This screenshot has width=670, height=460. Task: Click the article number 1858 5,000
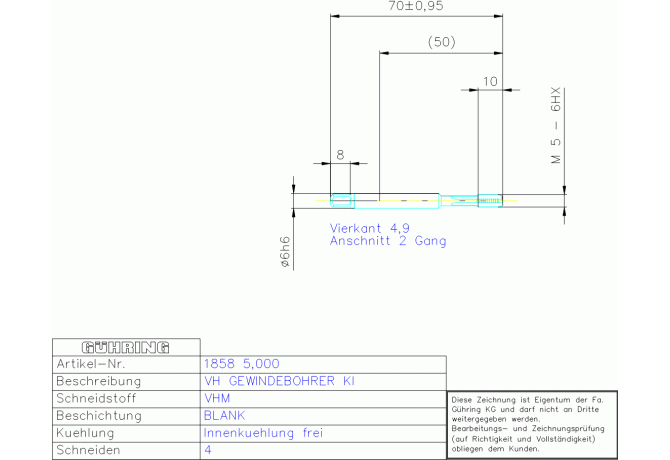[x=241, y=364]
